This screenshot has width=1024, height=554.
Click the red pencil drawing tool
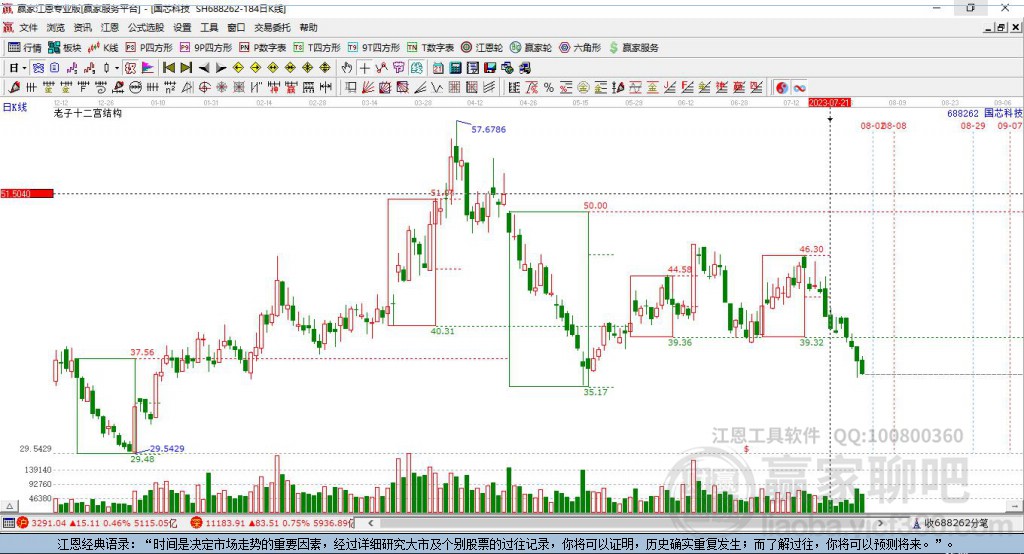(14, 88)
